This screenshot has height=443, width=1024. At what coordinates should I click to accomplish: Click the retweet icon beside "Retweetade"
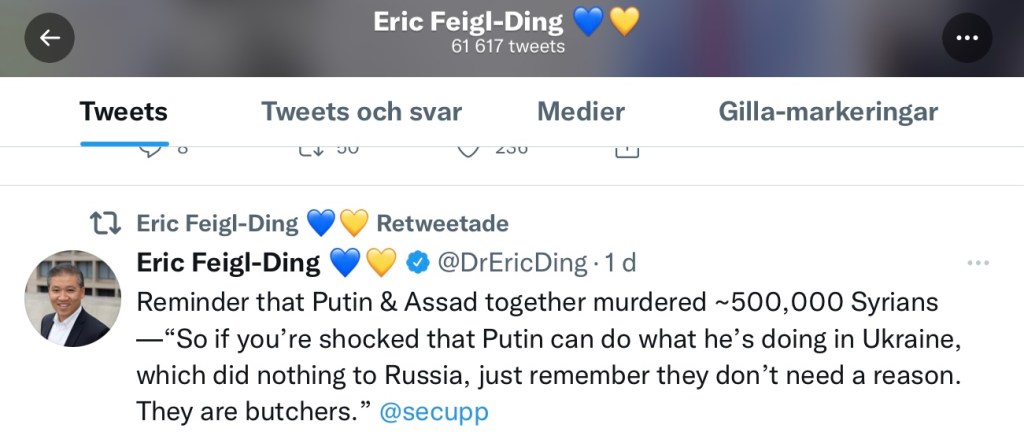point(107,222)
